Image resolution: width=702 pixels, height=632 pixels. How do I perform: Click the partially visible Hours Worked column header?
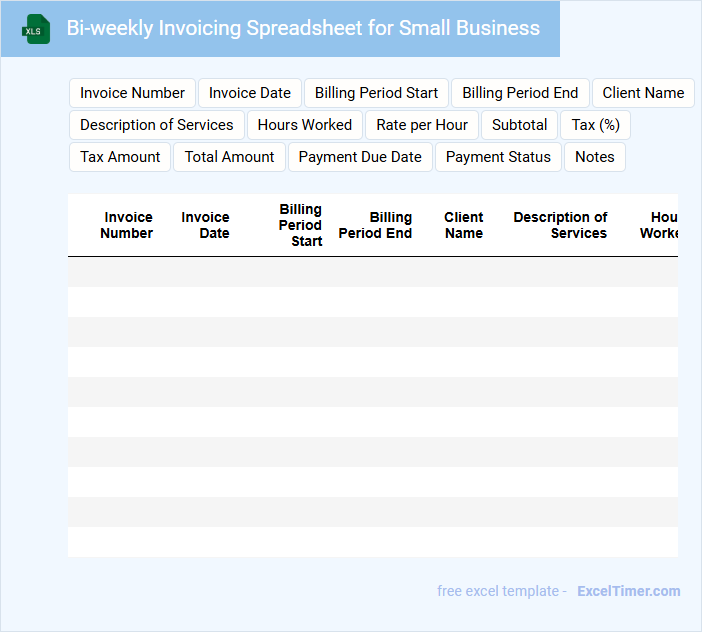point(659,225)
